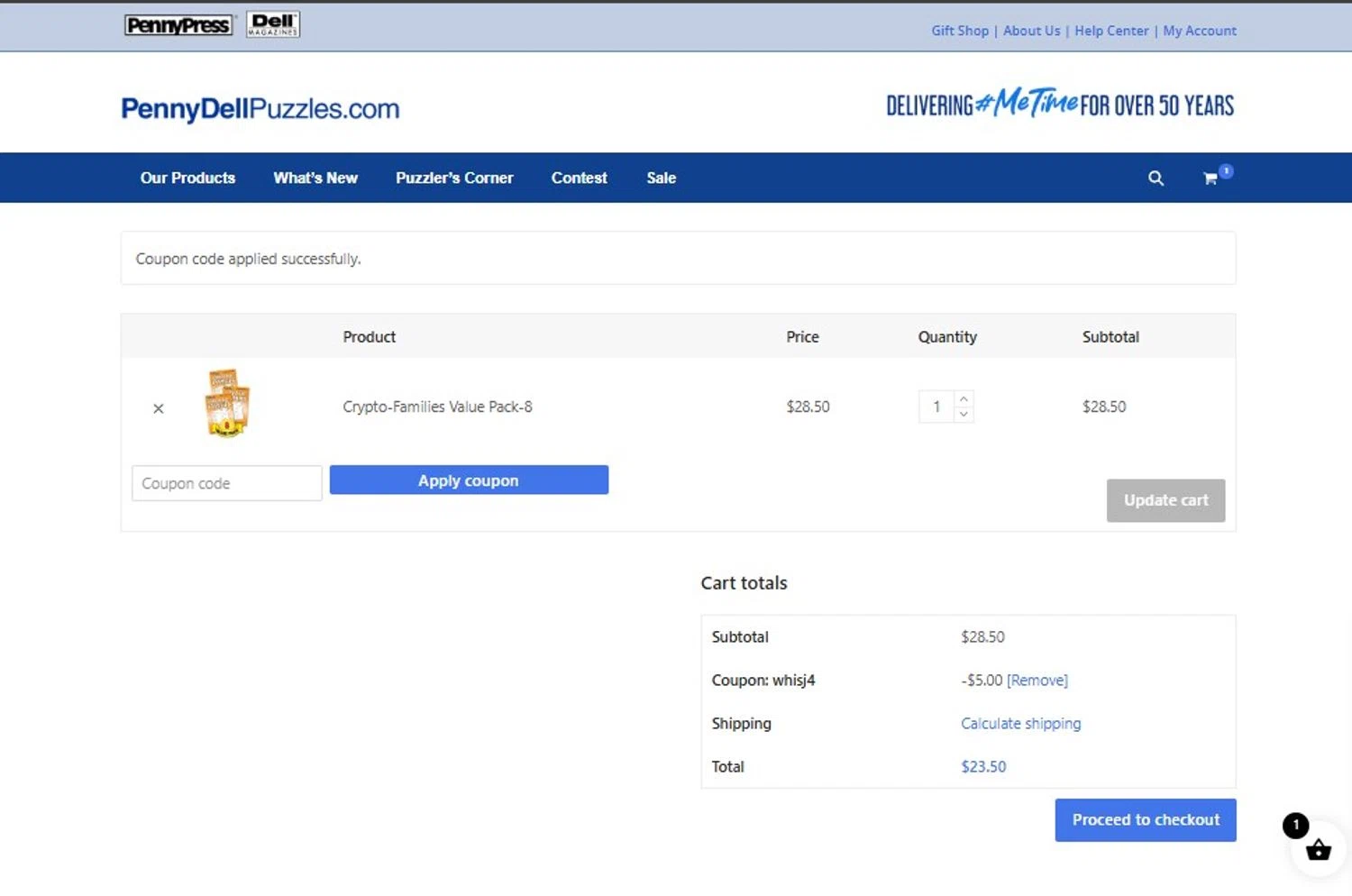This screenshot has width=1352, height=896.
Task: Click the Update cart button
Action: tap(1165, 500)
